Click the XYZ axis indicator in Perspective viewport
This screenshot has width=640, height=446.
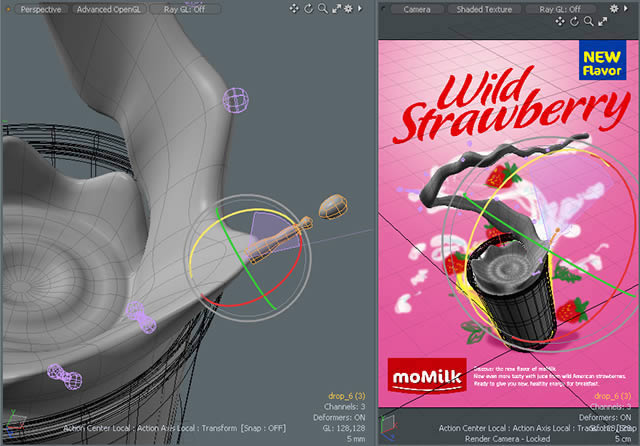pos(14,422)
